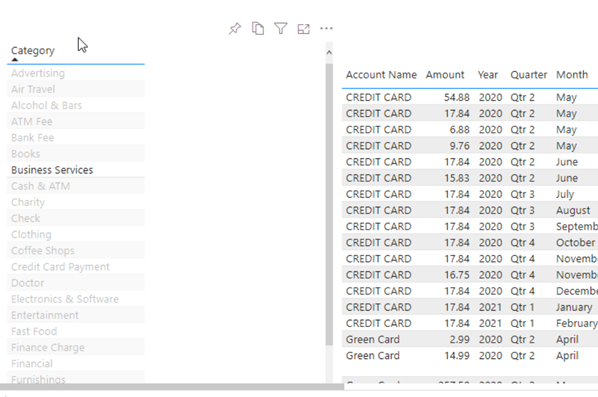Click the January month cell
598x397 pixels.
click(574, 307)
